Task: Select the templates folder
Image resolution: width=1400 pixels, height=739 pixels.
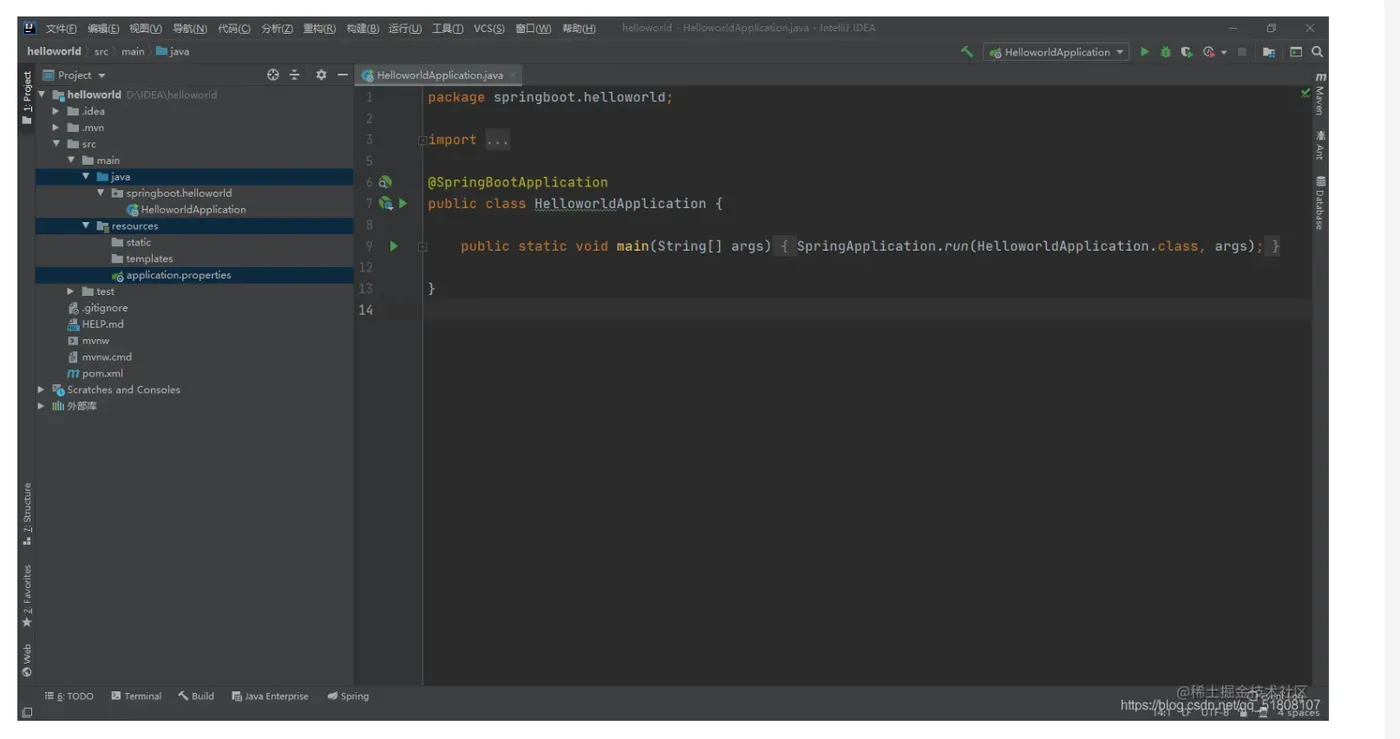Action: pyautogui.click(x=149, y=258)
